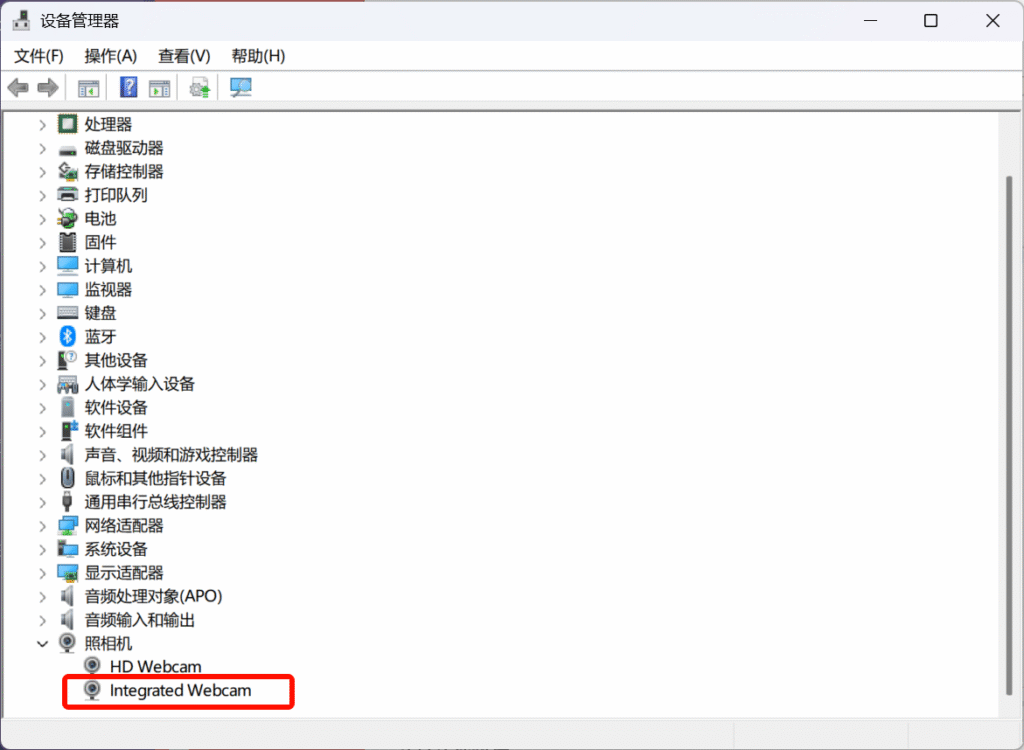This screenshot has width=1024, height=750.
Task: Select 声音、视频和游戏控制器 category
Action: [171, 455]
